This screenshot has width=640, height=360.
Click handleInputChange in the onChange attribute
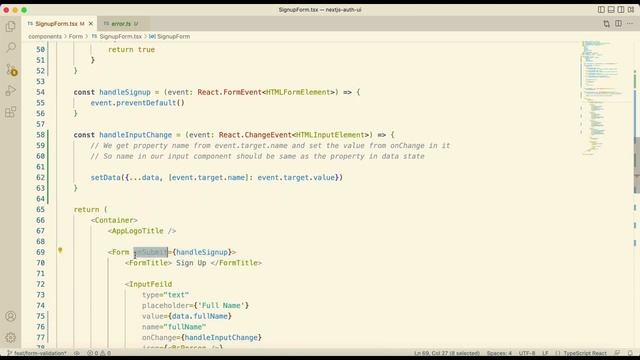221,338
